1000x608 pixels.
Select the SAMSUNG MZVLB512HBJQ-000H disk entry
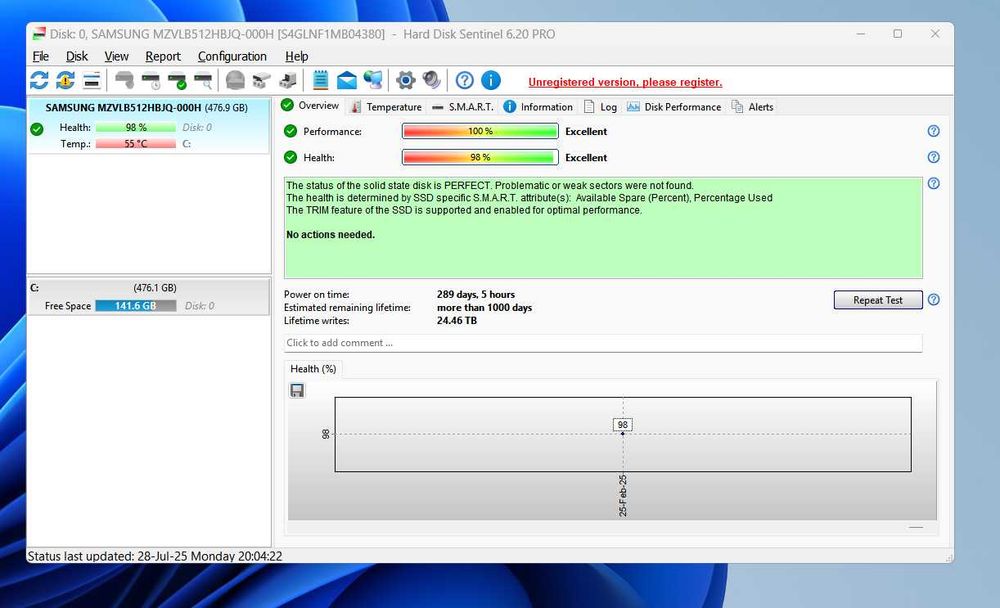149,125
